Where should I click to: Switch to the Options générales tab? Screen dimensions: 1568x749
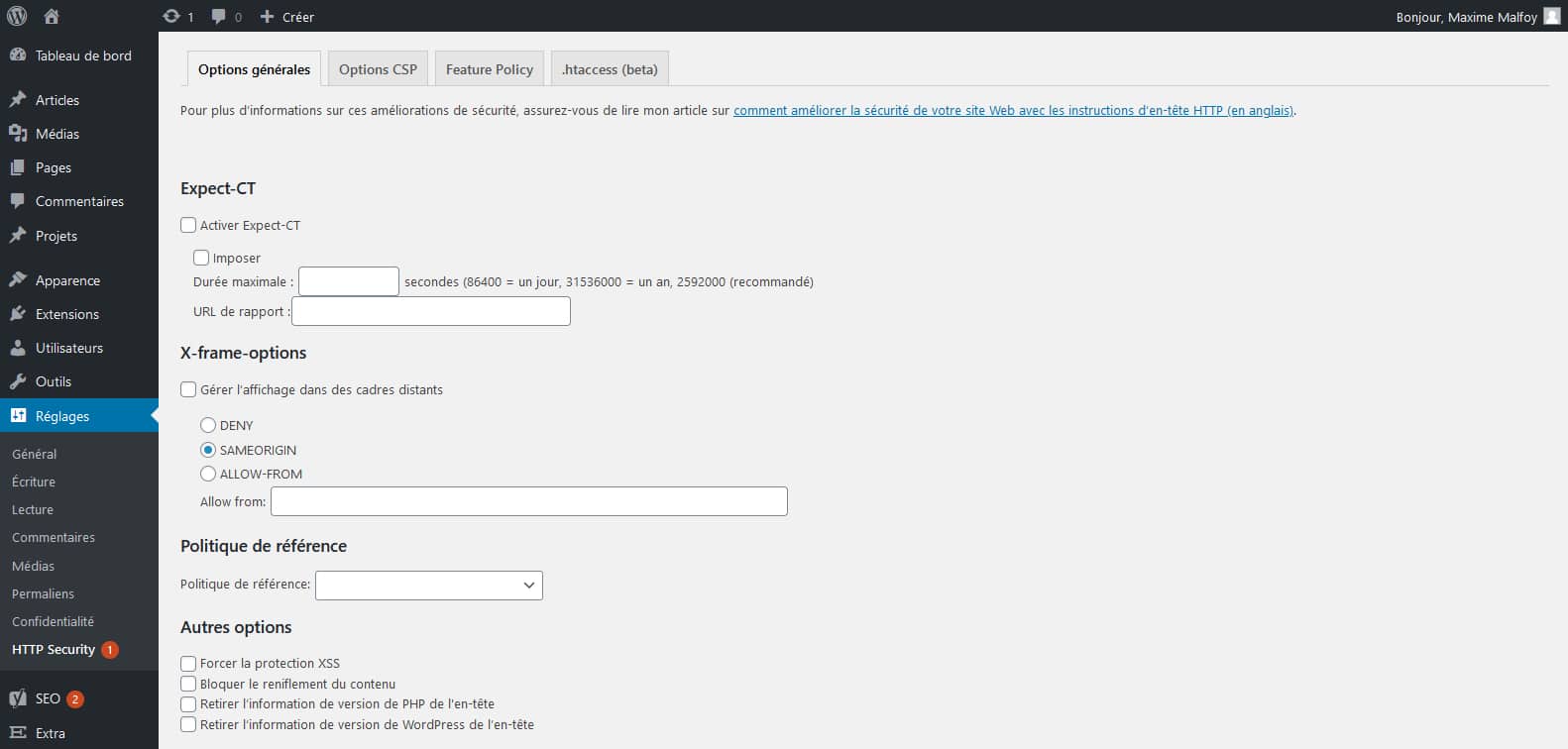point(254,68)
